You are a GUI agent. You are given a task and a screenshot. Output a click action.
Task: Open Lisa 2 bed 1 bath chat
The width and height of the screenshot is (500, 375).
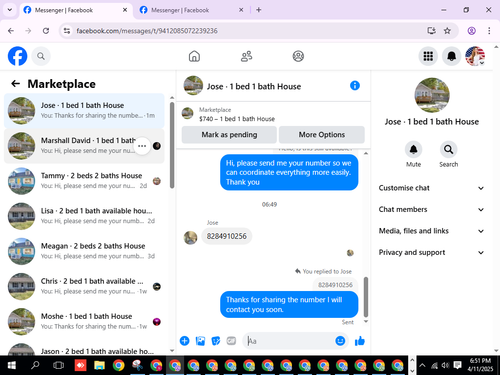[84, 216]
